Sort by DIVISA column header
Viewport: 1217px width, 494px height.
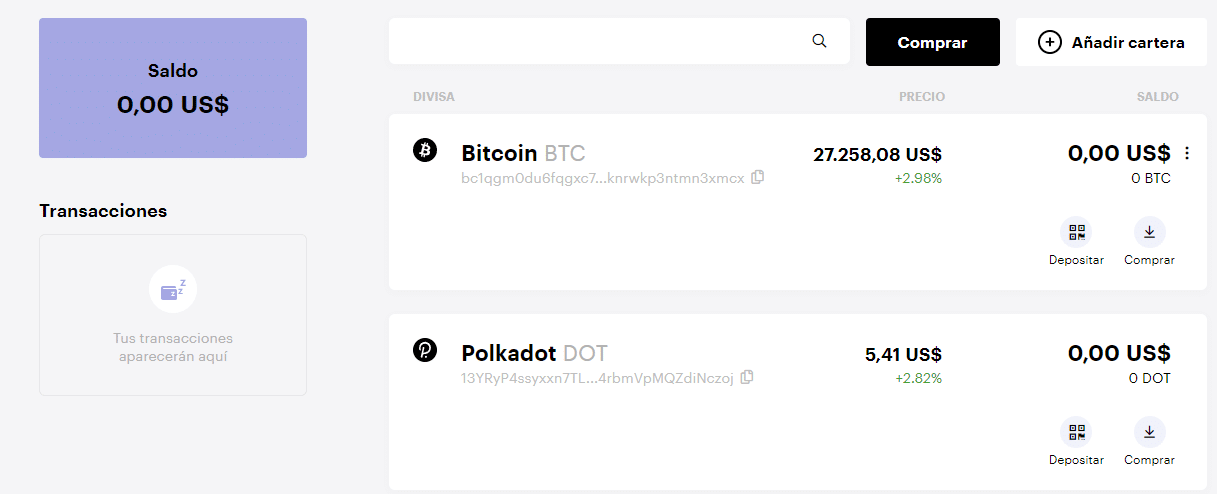click(x=434, y=97)
